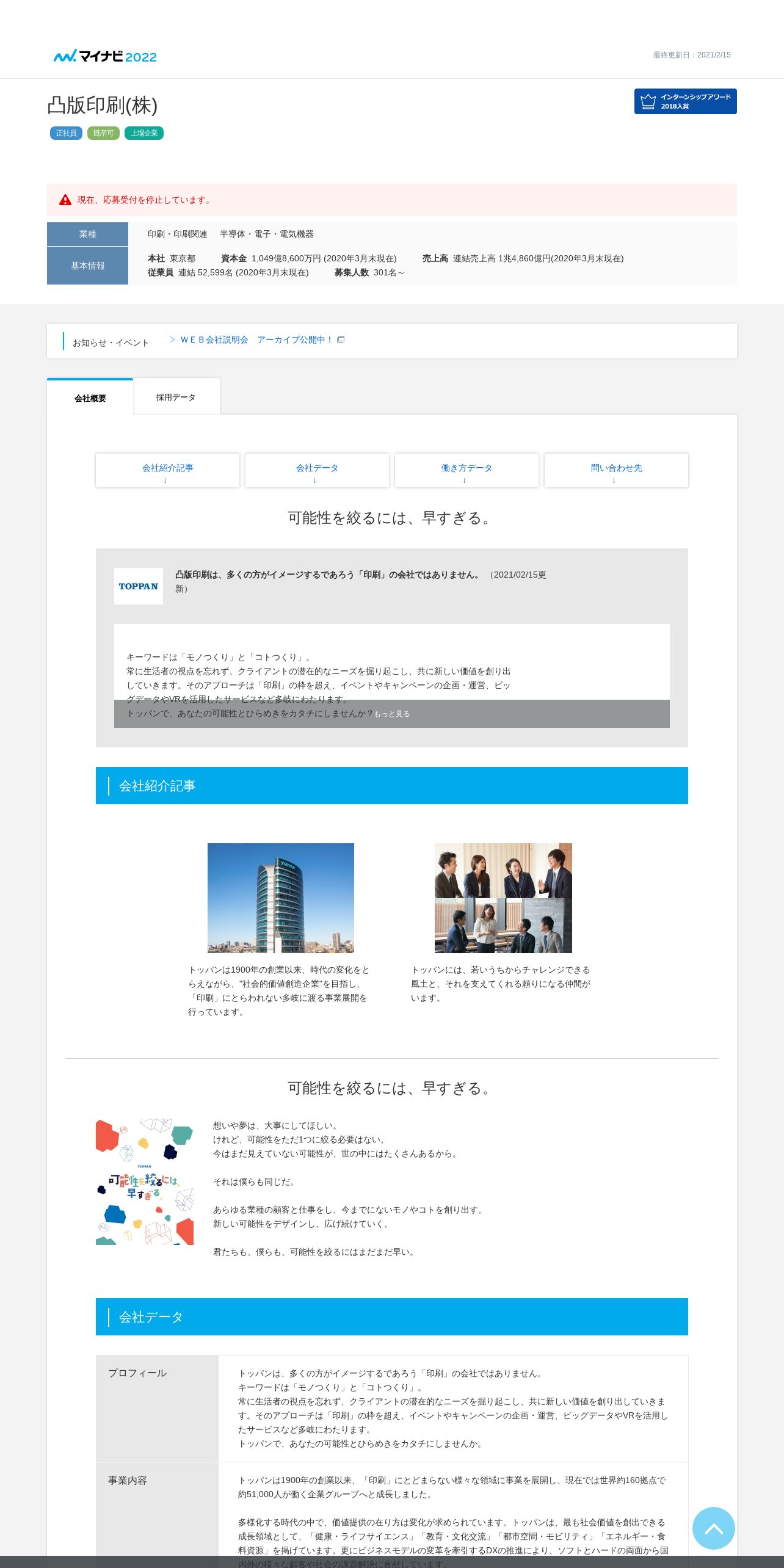Click the TOPPAN logo in the message box
This screenshot has height=1568, width=784.
click(139, 586)
